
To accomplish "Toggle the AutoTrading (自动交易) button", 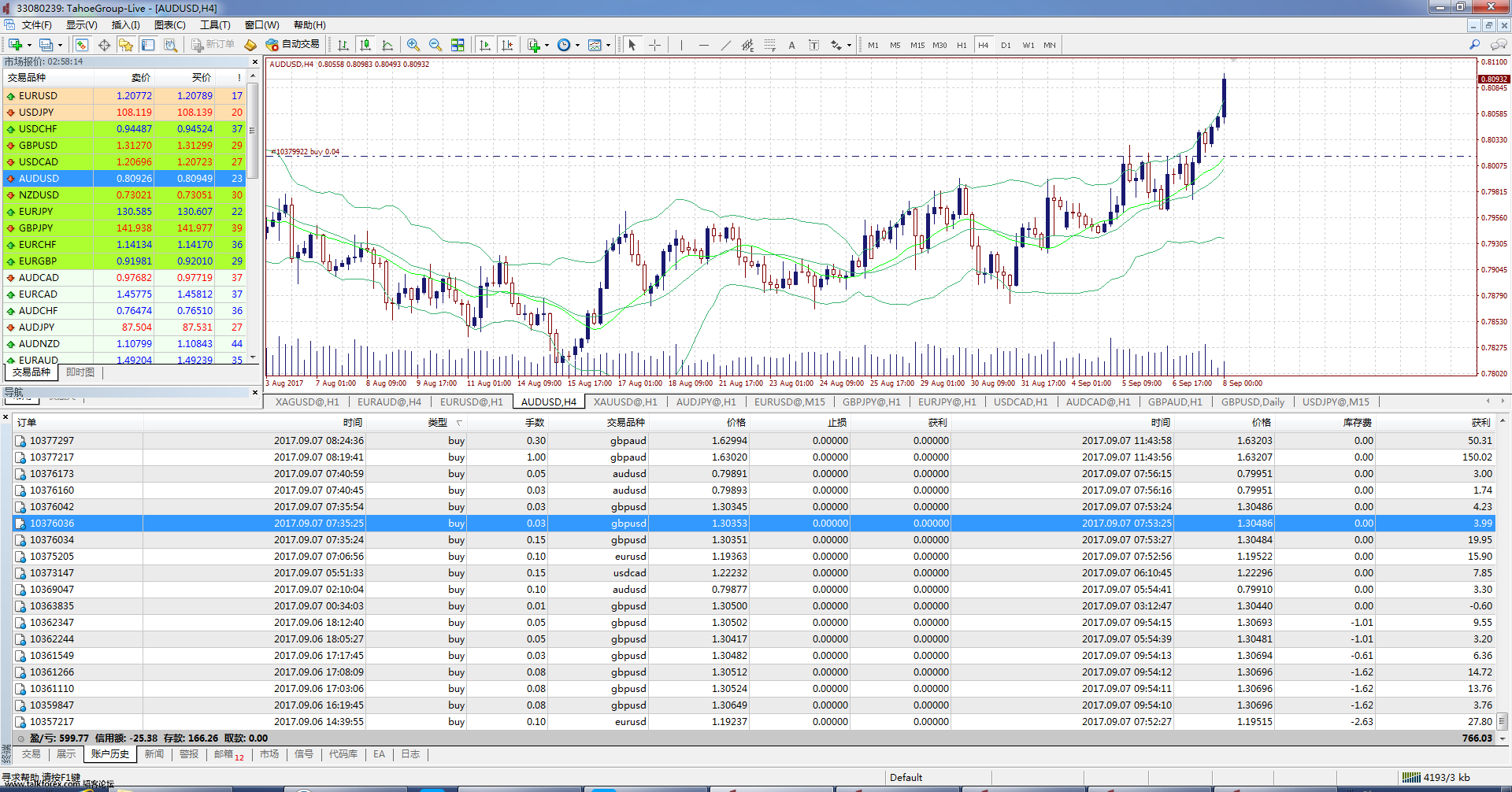I will tap(293, 45).
